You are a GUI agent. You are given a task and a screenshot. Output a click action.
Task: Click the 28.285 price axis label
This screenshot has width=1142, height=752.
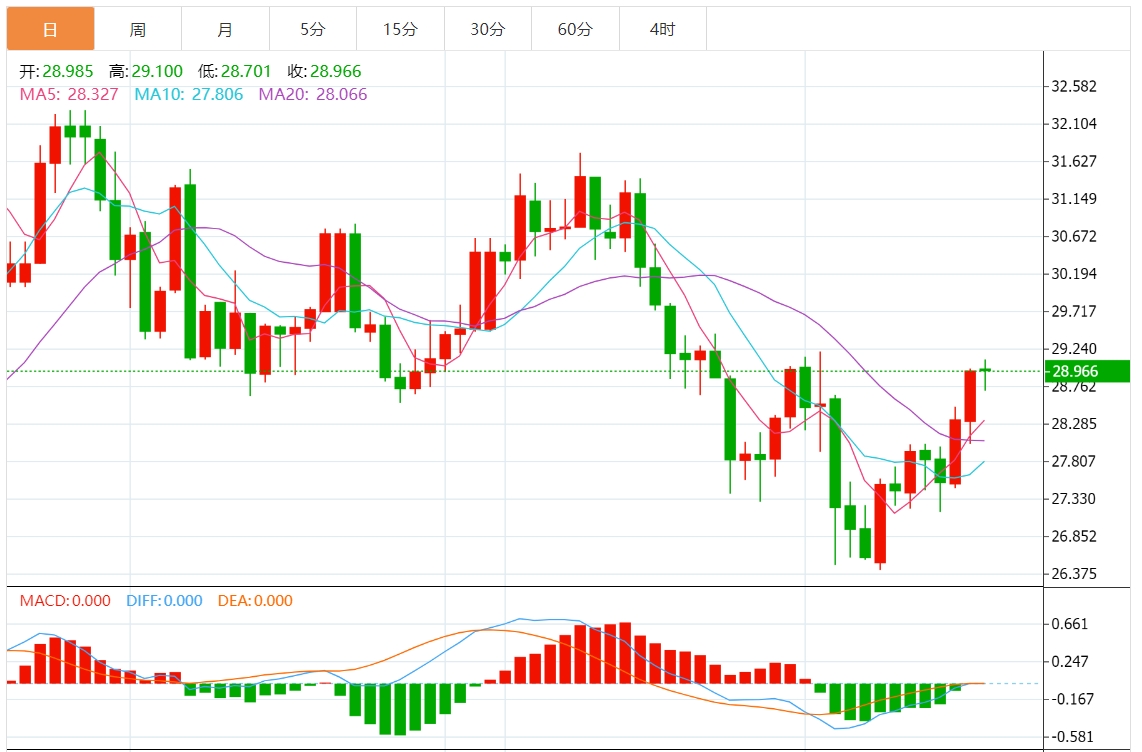point(1074,424)
